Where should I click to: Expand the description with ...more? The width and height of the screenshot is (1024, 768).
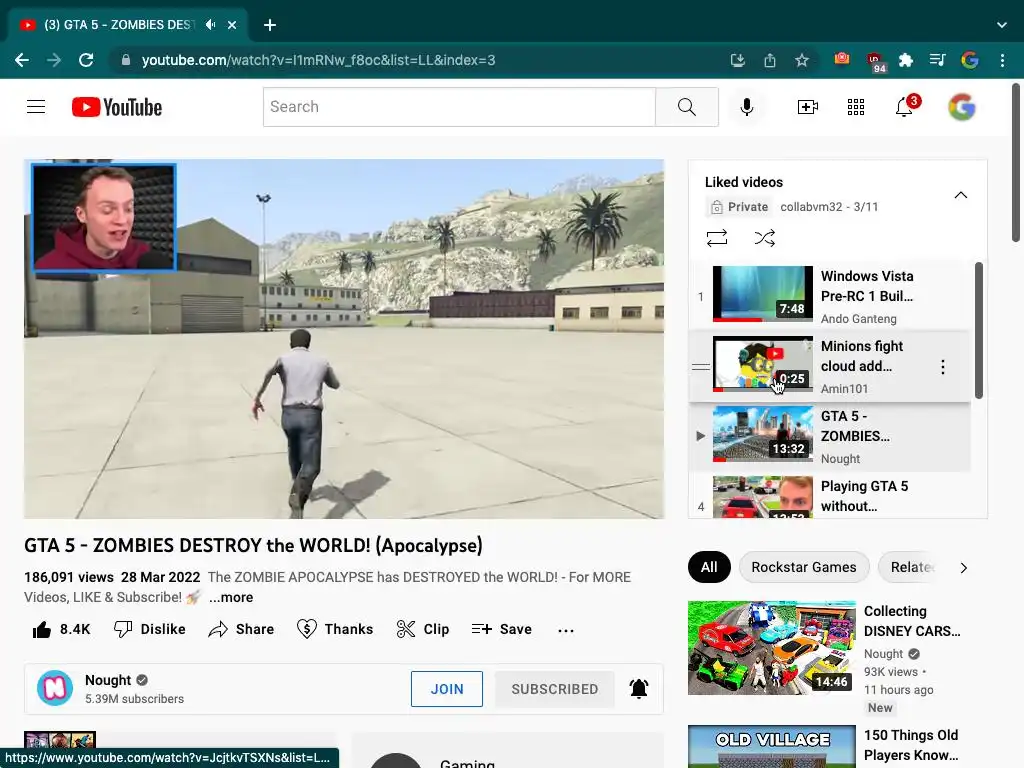click(231, 597)
